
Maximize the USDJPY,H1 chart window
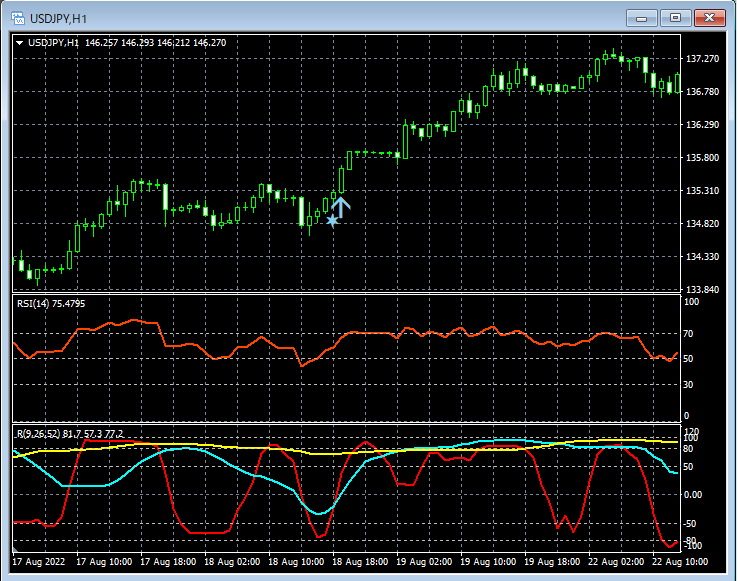(676, 18)
